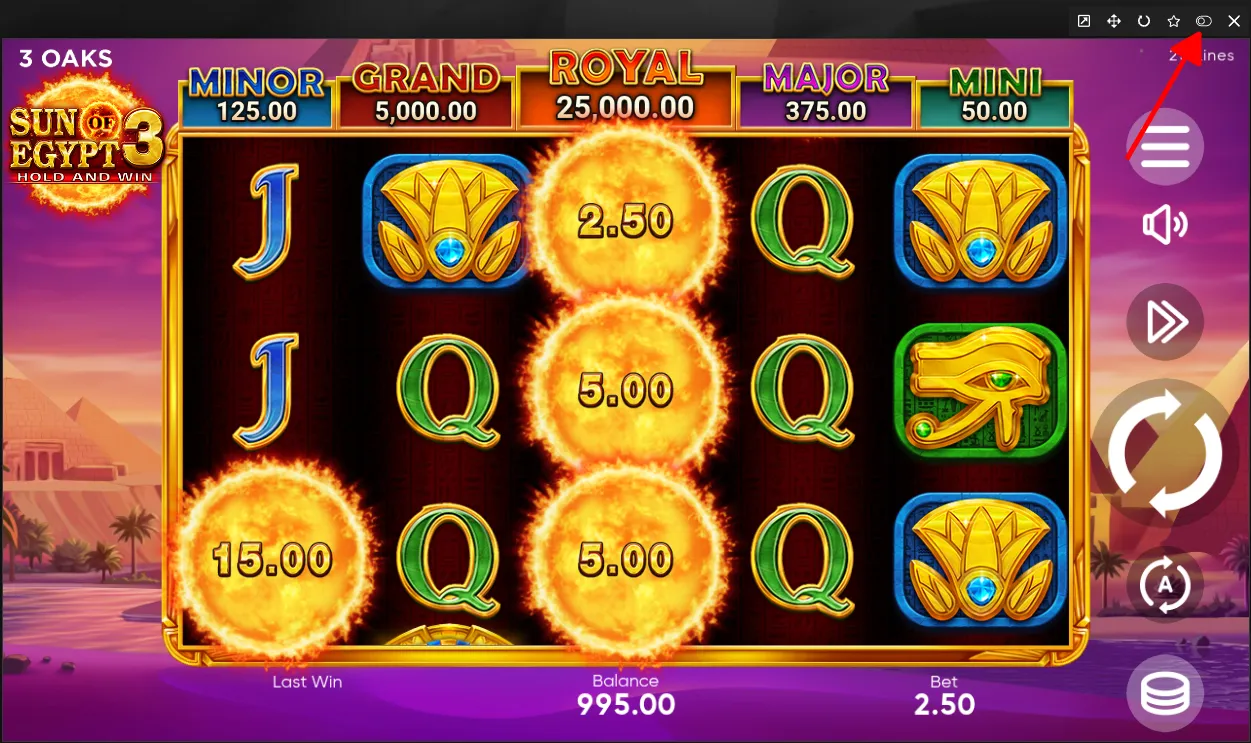Open the coin stack bet settings
Image resolution: width=1251 pixels, height=743 pixels.
[x=1165, y=693]
